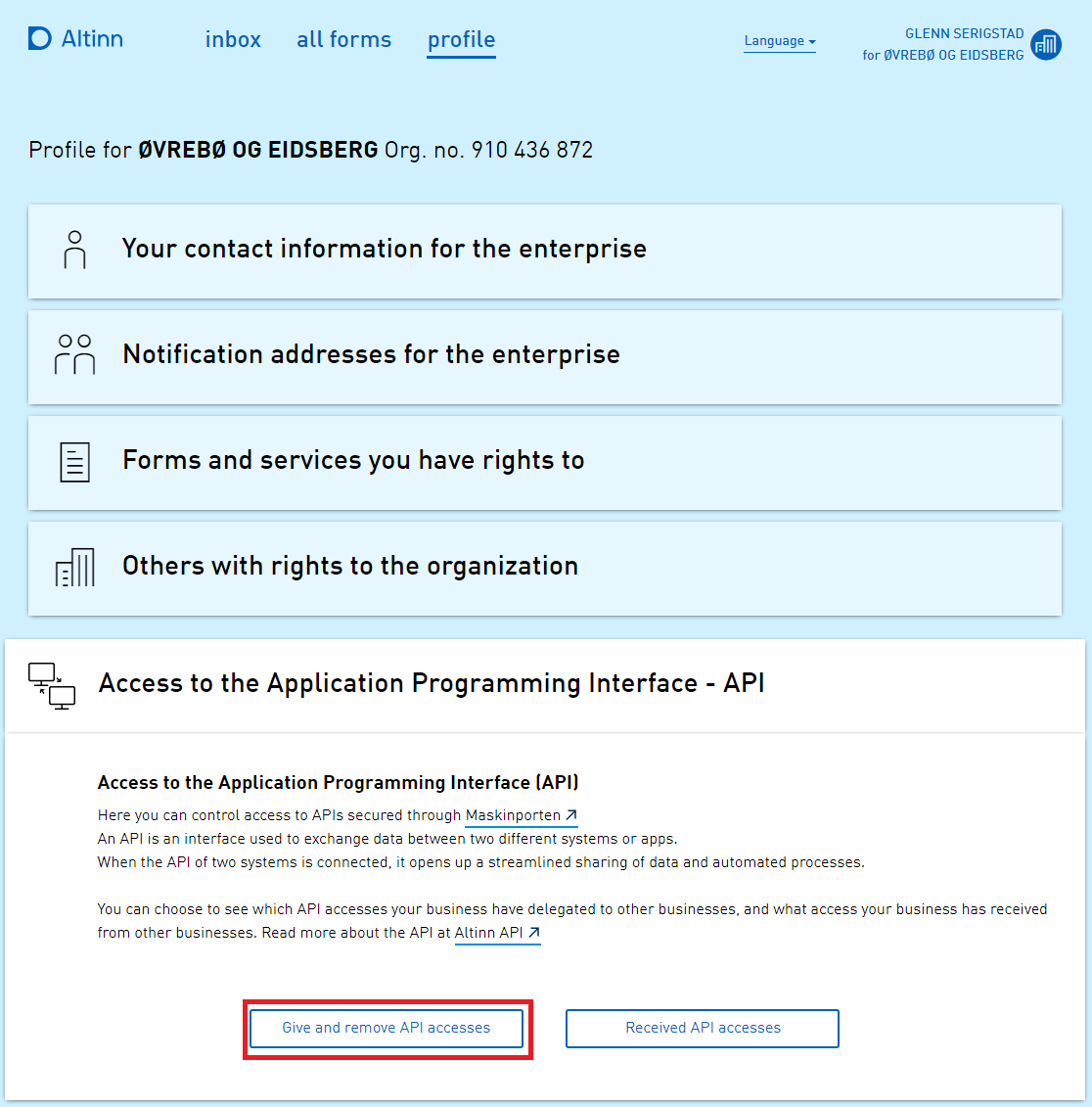This screenshot has height=1107, width=1092.
Task: Expand "Forms and services you have rights to" title
Action: (353, 461)
